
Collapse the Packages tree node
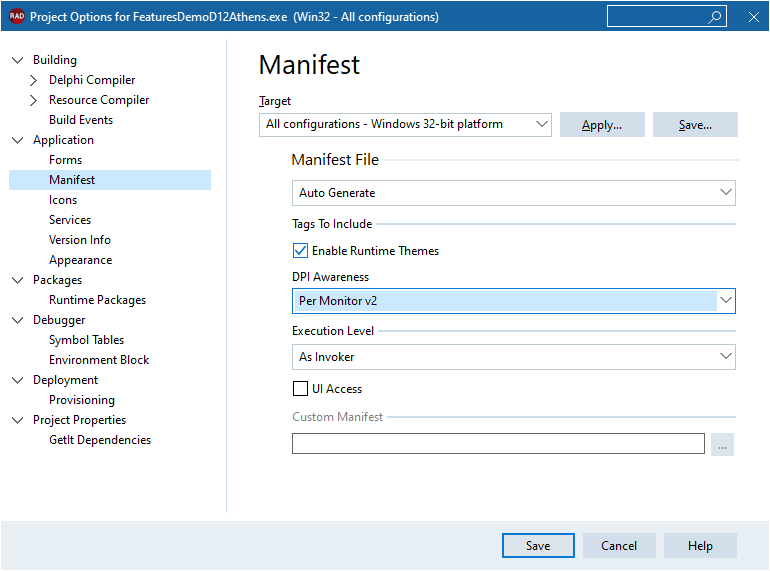tap(18, 280)
